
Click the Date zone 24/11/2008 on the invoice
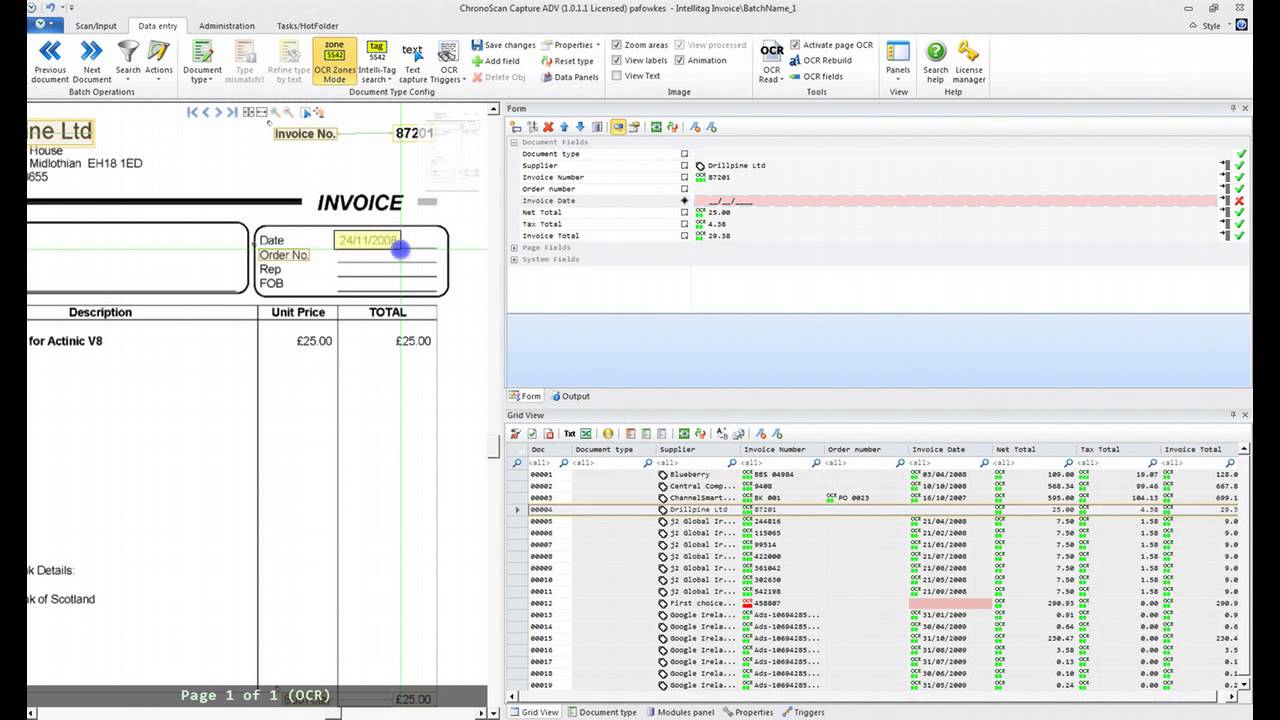368,240
